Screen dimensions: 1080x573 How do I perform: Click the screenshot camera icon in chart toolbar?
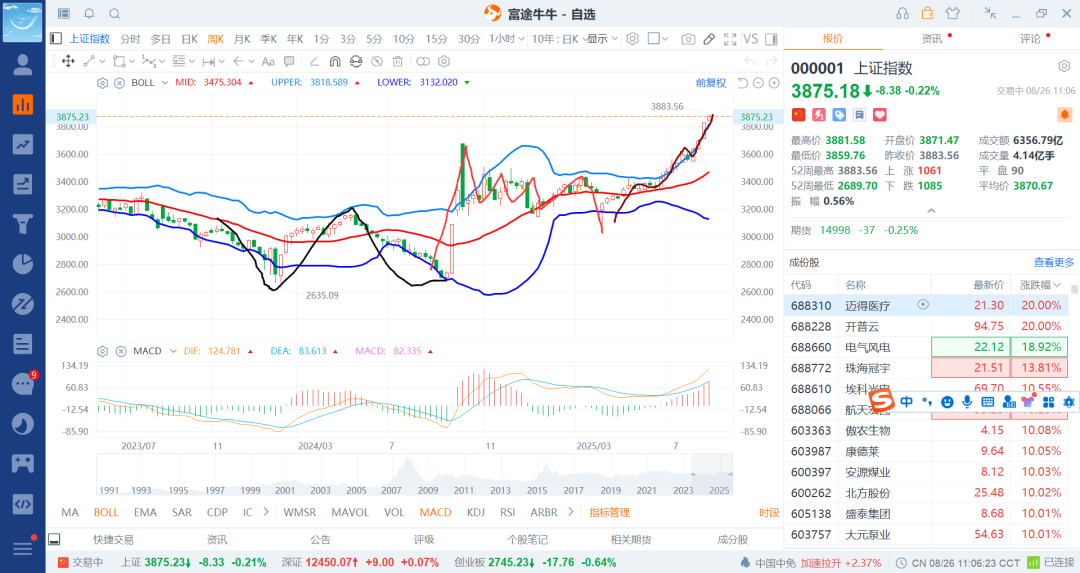tap(688, 39)
